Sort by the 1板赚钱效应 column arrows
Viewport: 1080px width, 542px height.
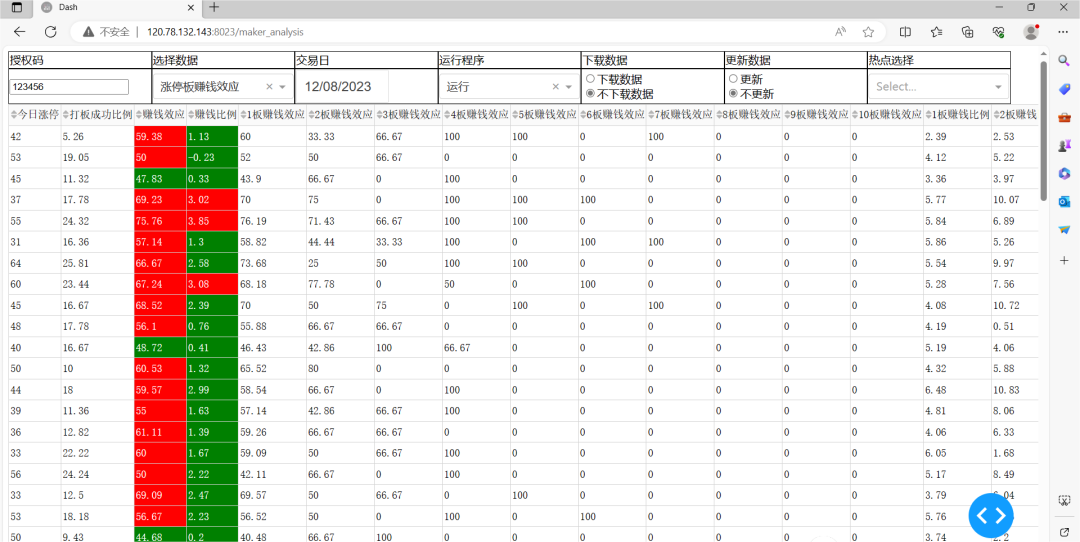pos(242,115)
